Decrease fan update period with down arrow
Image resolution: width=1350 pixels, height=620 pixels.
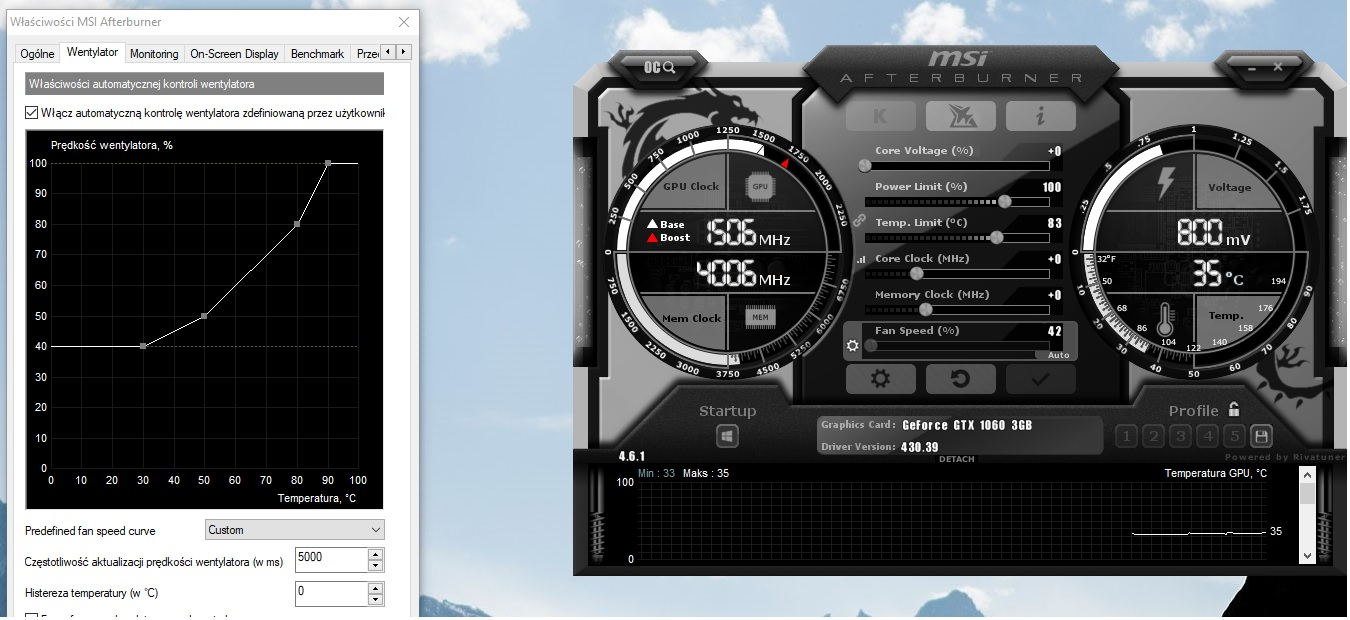coord(376,566)
